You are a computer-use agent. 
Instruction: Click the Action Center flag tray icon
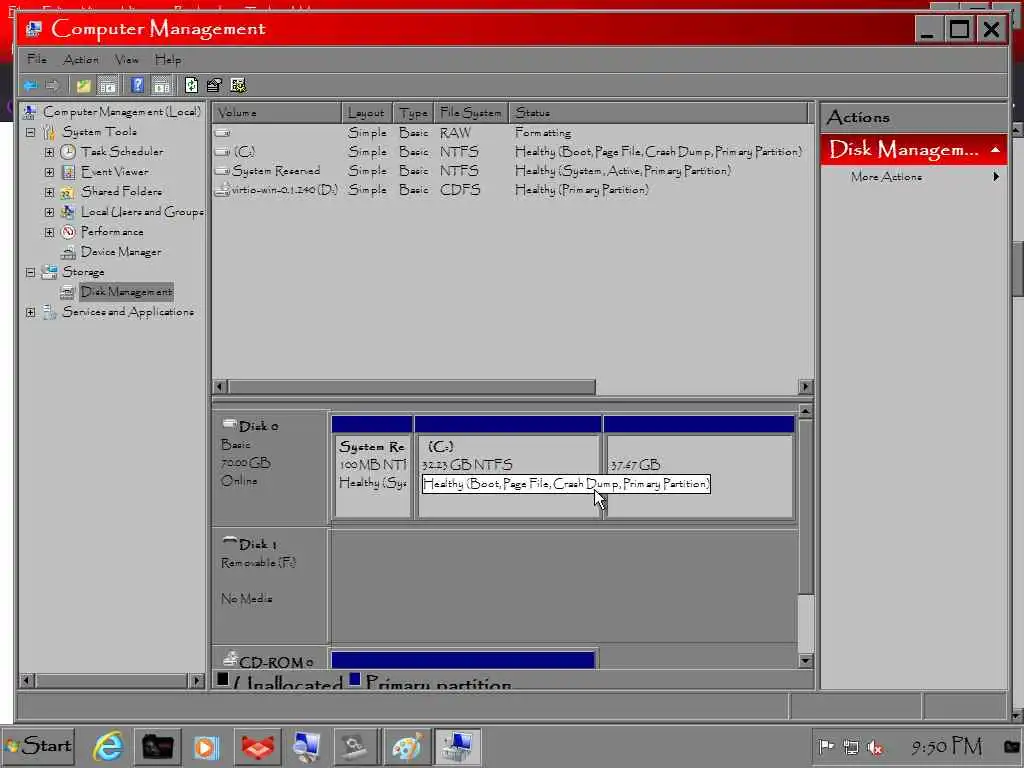(825, 746)
